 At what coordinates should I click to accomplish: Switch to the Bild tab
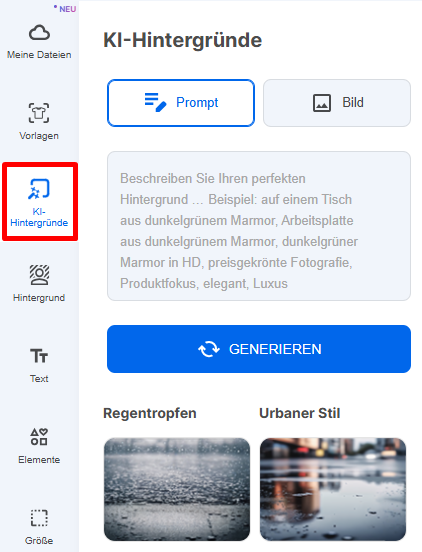(337, 103)
